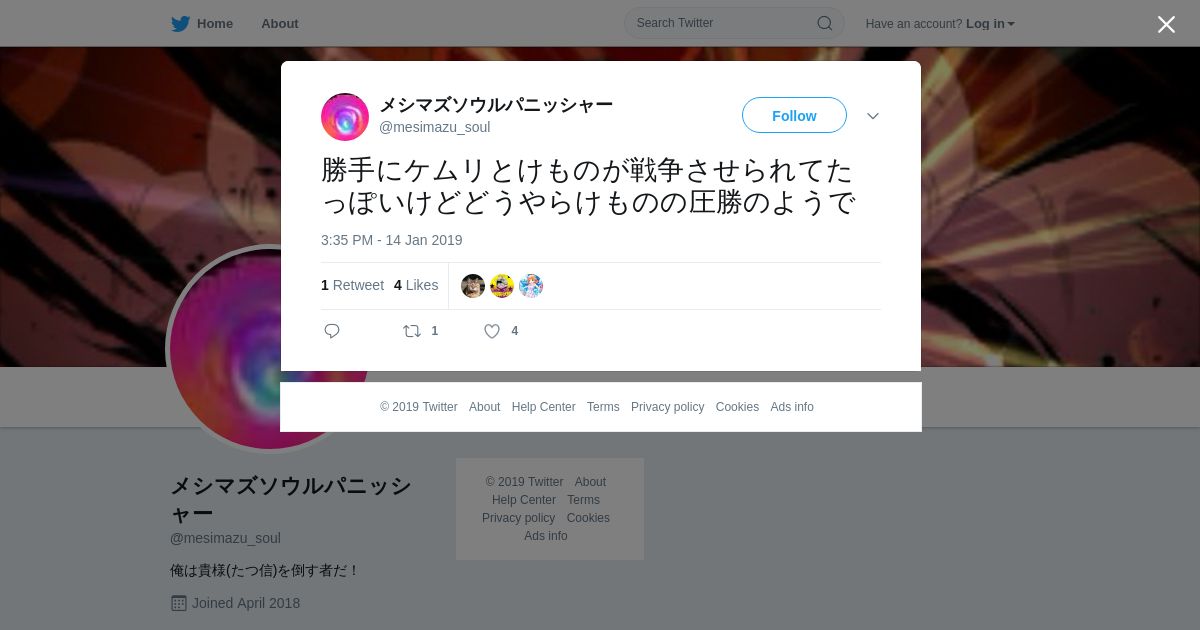This screenshot has height=630, width=1200.
Task: View the 1 Retweet list
Action: [352, 285]
